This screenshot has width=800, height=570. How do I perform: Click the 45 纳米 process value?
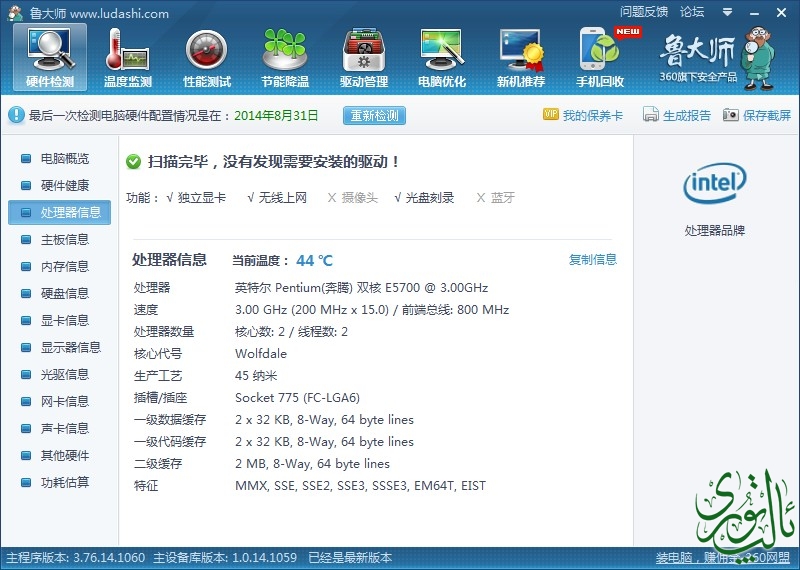(256, 376)
